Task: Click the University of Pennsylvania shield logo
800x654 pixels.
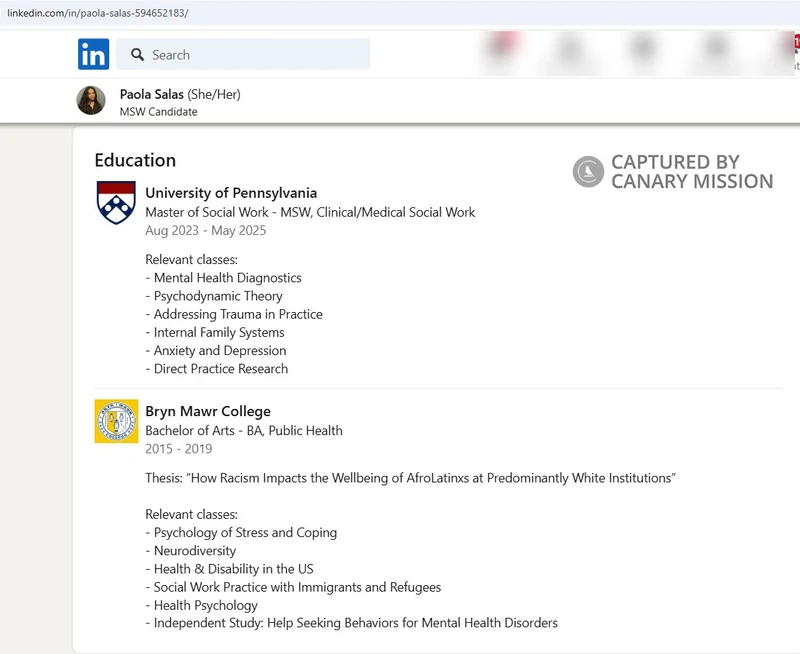Action: click(x=116, y=203)
